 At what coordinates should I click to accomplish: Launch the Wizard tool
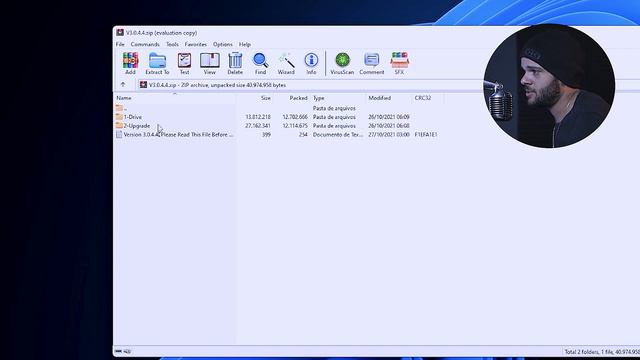pyautogui.click(x=286, y=63)
